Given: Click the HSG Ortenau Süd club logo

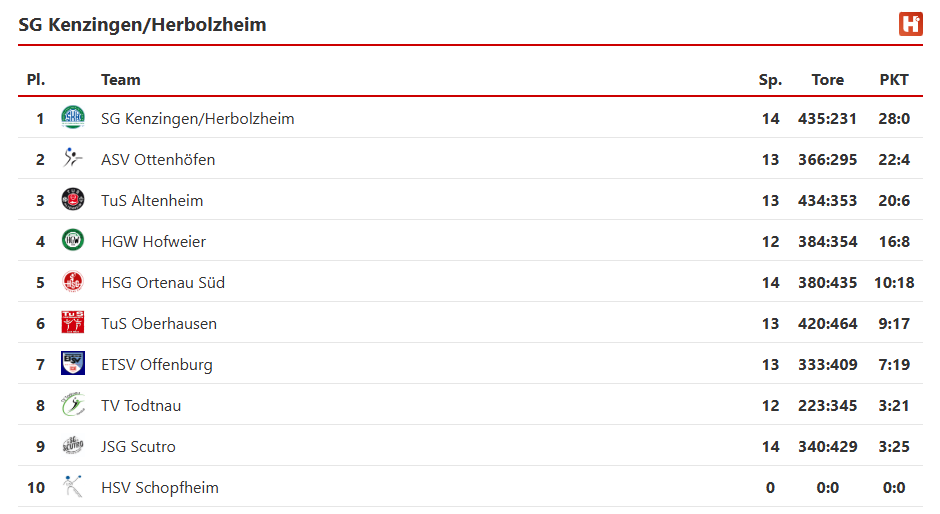Looking at the screenshot, I should 73,282.
